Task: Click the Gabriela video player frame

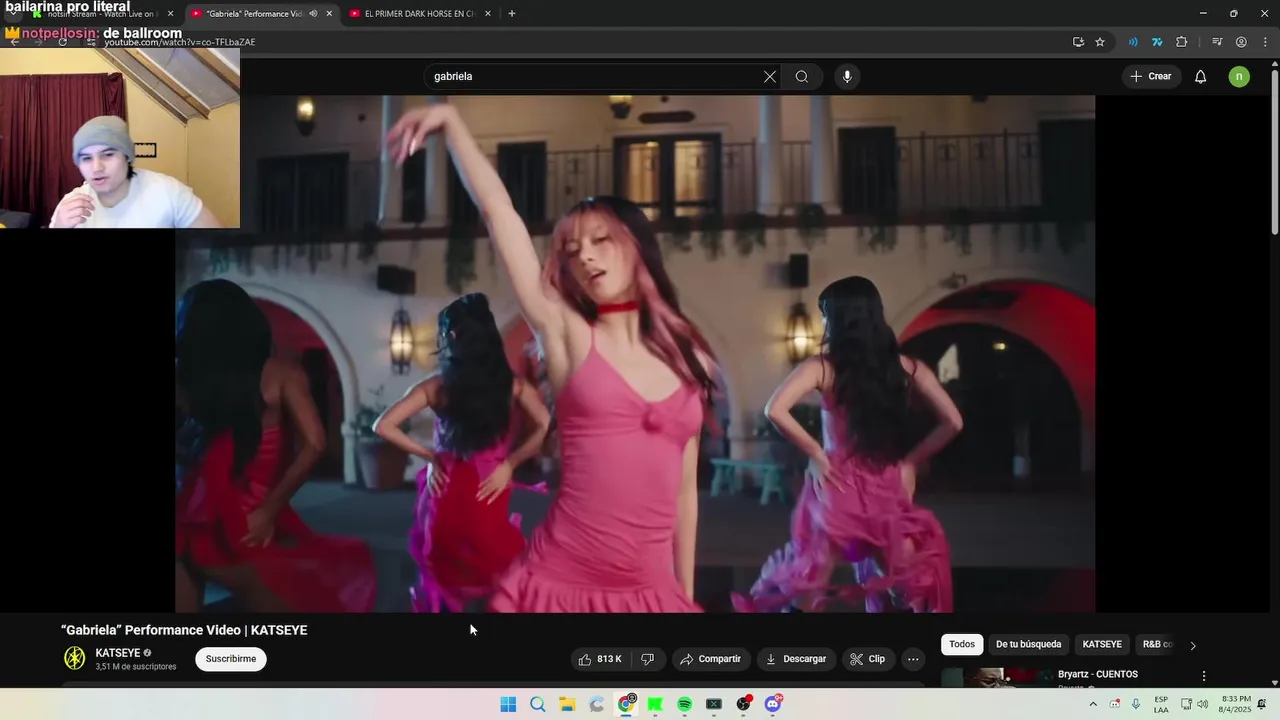Action: [635, 353]
